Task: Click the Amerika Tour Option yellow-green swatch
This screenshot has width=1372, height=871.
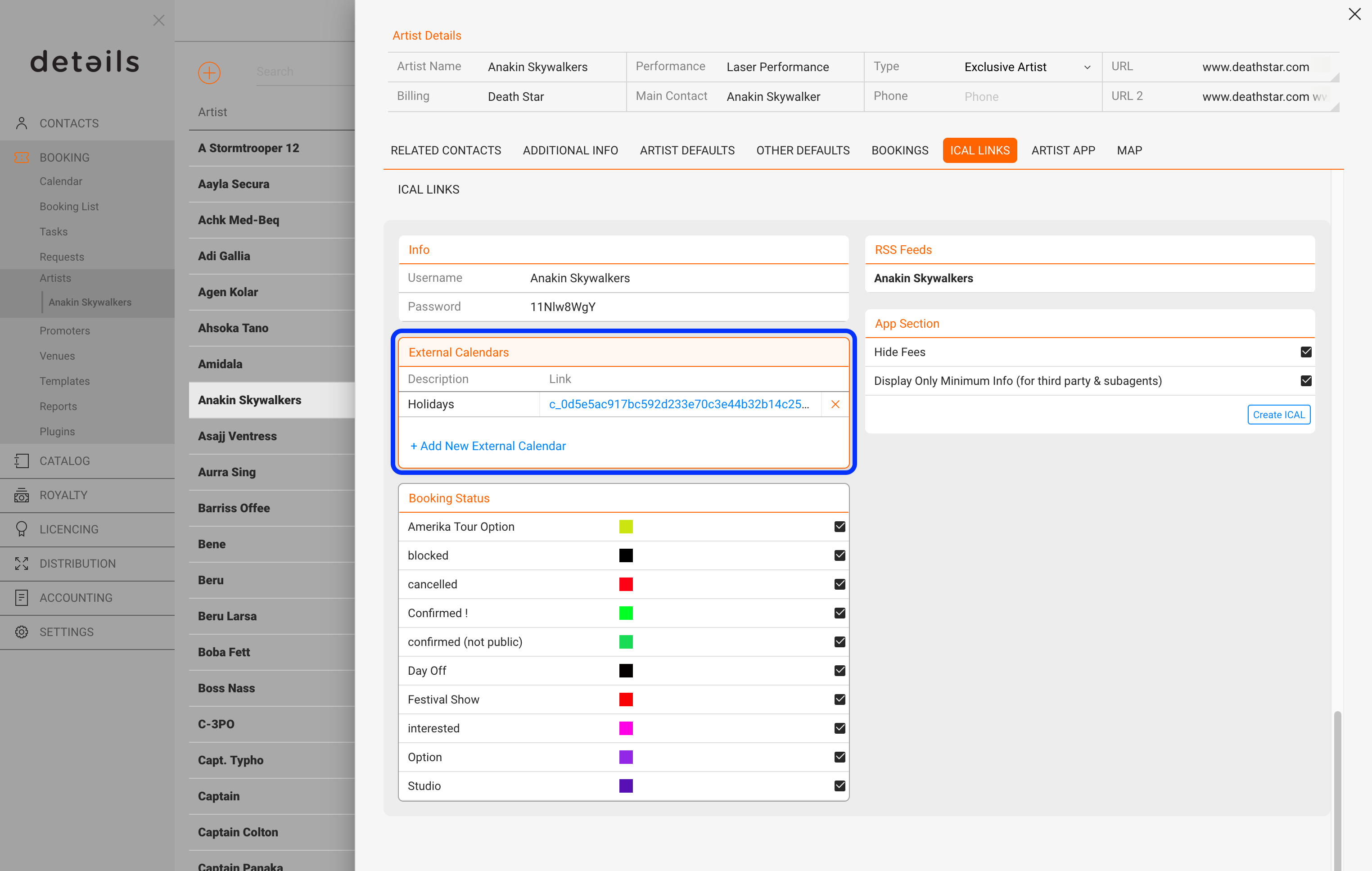Action: coord(626,526)
